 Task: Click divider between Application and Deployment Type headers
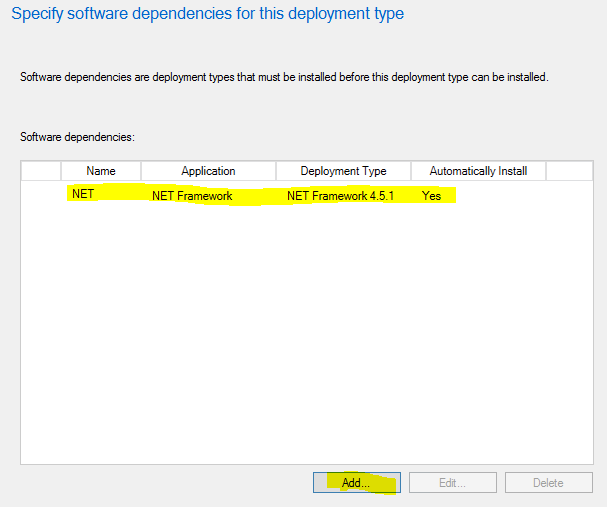(x=276, y=171)
